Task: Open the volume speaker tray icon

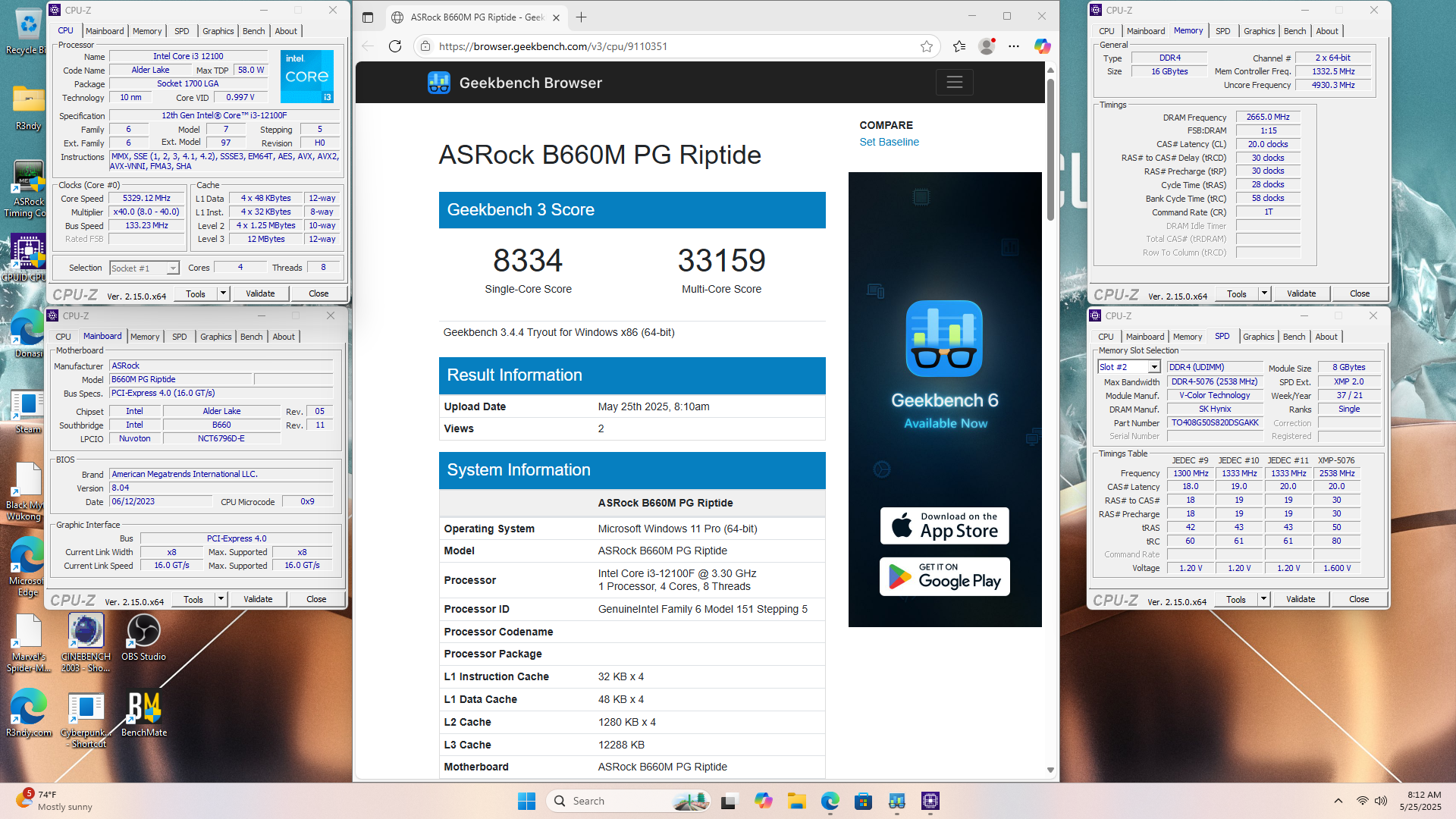Action: pyautogui.click(x=1381, y=801)
